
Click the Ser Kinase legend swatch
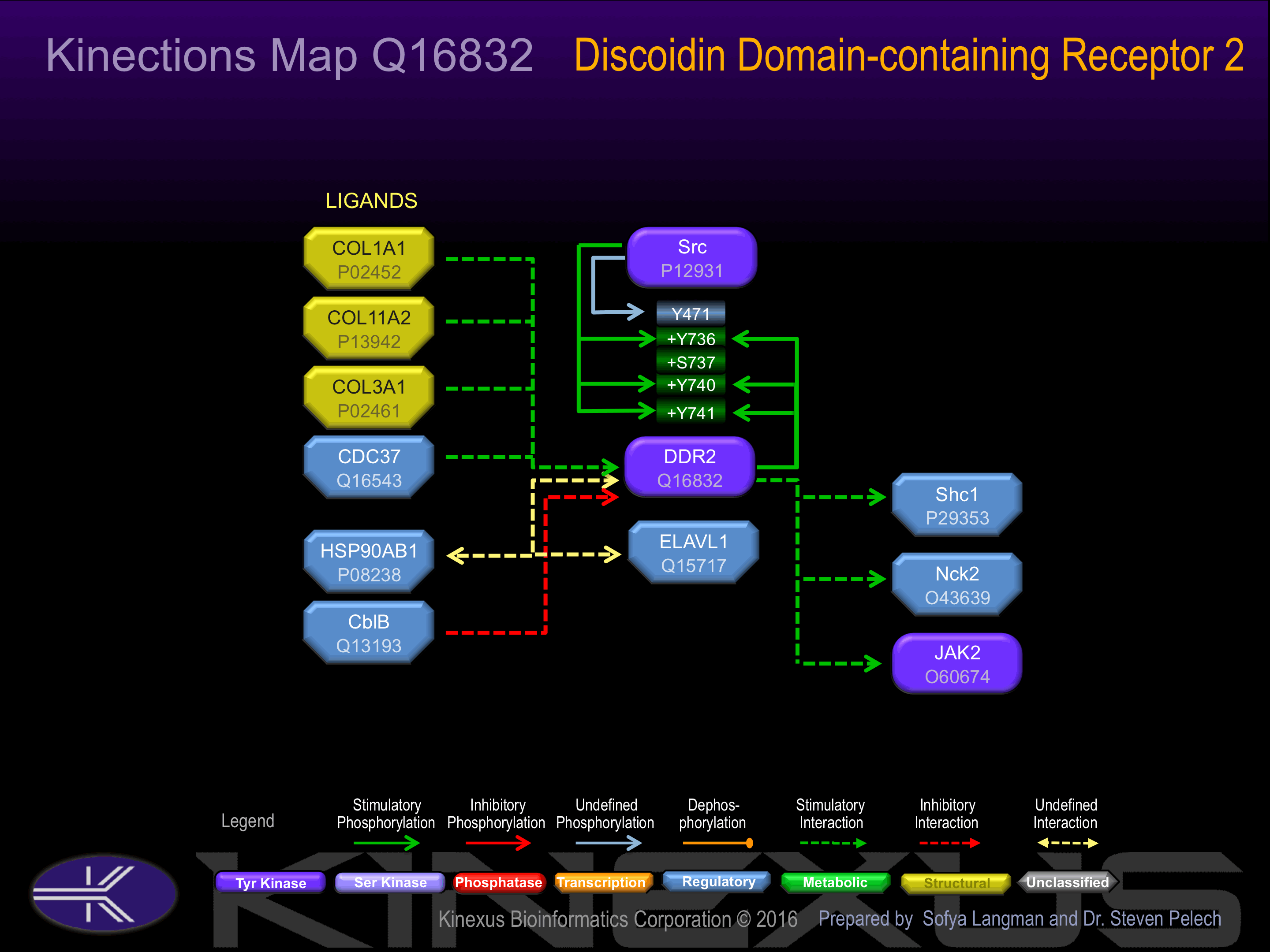pos(390,882)
